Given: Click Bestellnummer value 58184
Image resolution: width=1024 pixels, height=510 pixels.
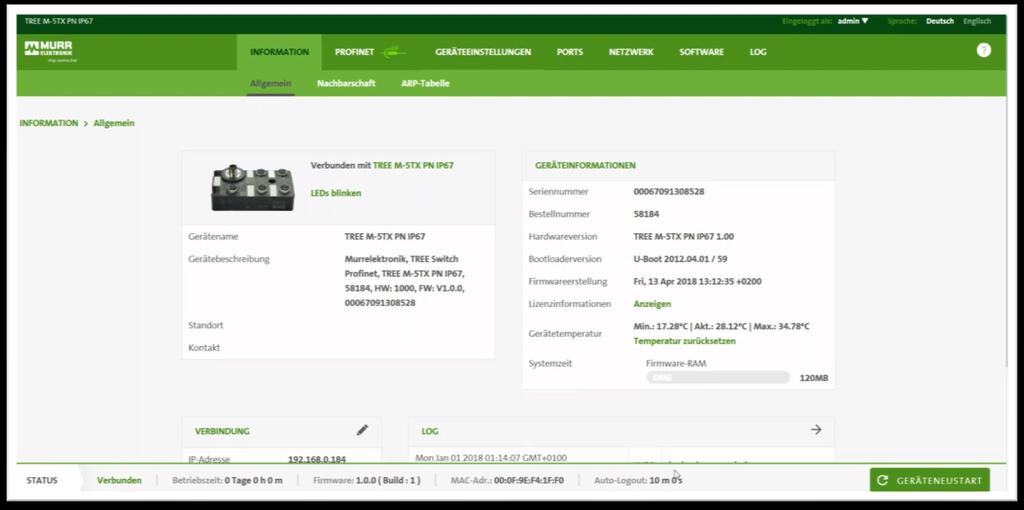Looking at the screenshot, I should (x=647, y=214).
